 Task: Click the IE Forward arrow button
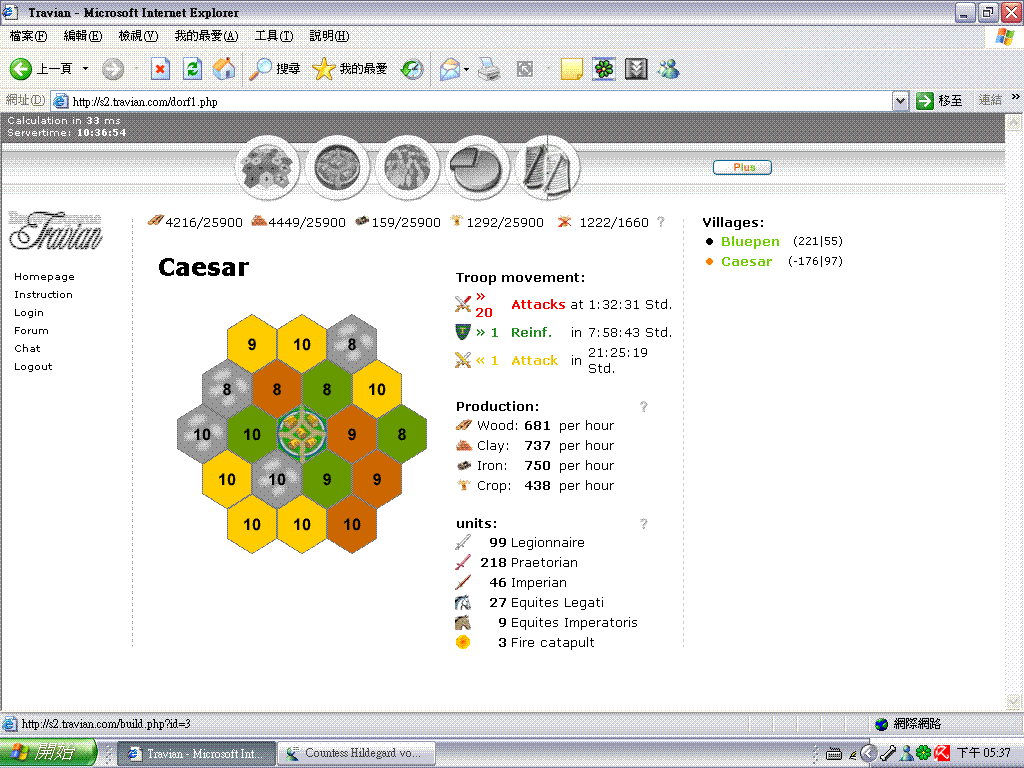pos(113,69)
